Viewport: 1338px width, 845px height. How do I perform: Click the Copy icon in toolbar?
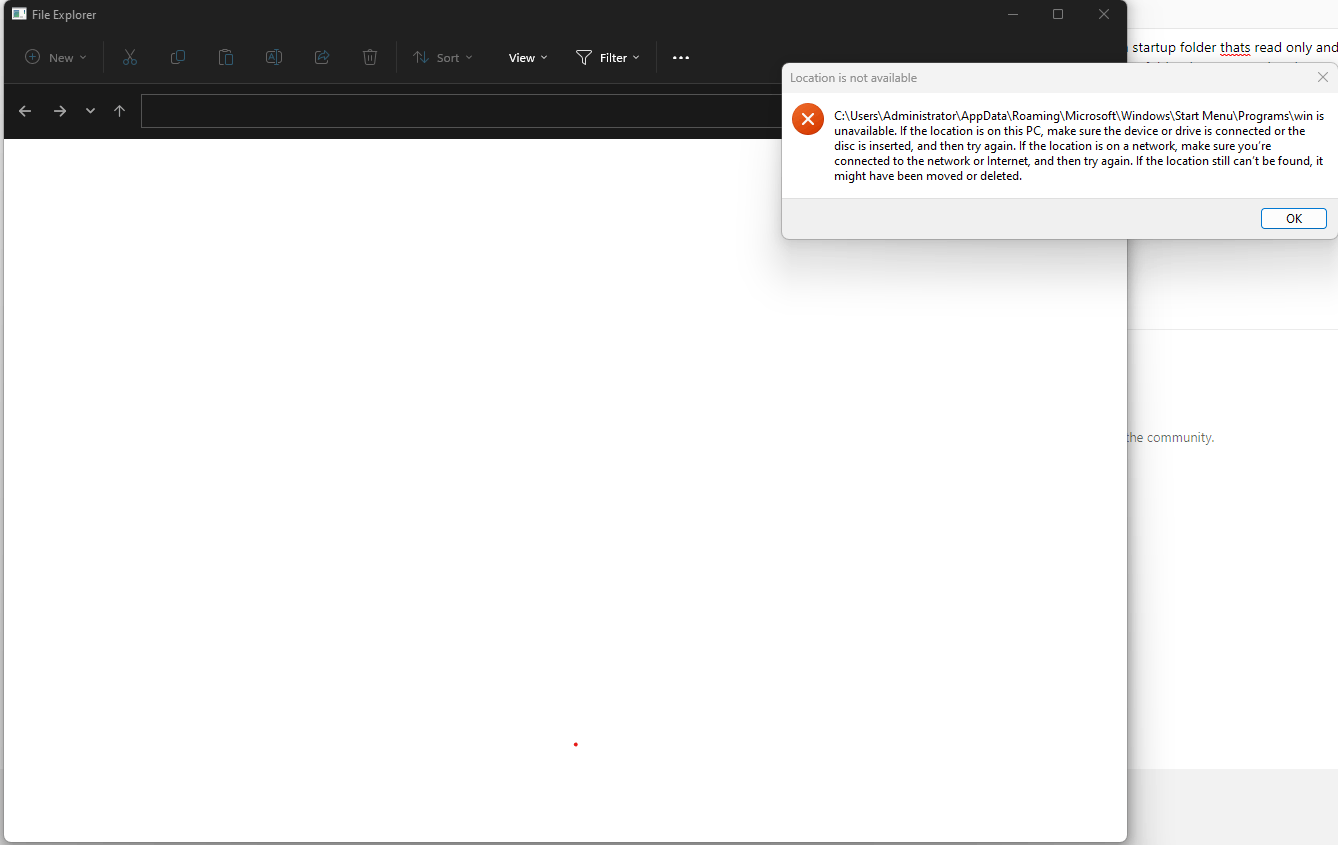(178, 58)
